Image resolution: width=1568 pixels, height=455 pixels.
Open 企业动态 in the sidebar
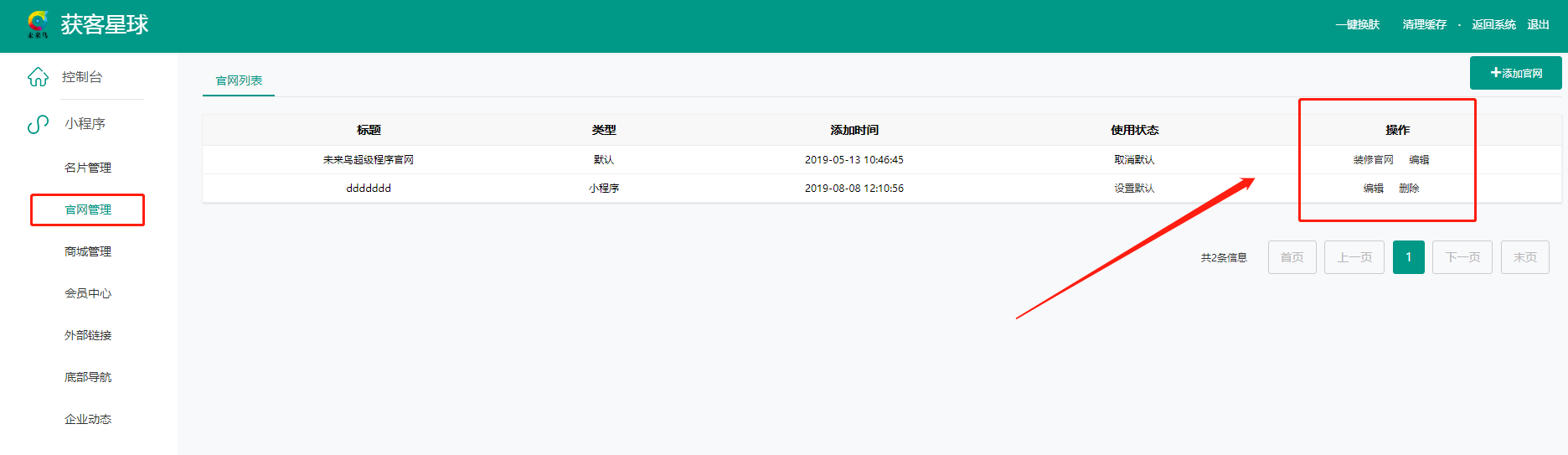(x=88, y=419)
